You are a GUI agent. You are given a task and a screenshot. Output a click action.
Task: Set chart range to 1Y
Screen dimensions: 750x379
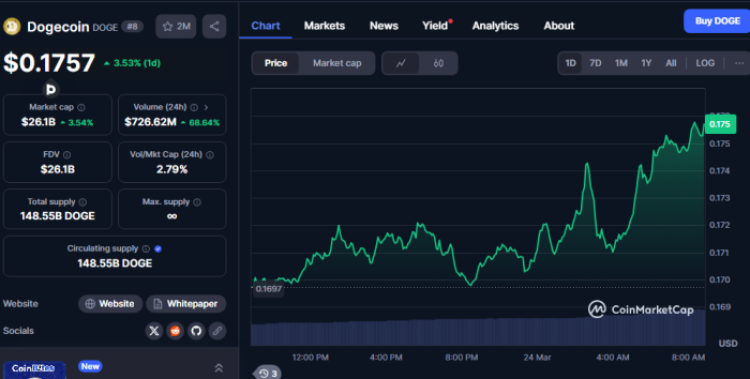646,63
